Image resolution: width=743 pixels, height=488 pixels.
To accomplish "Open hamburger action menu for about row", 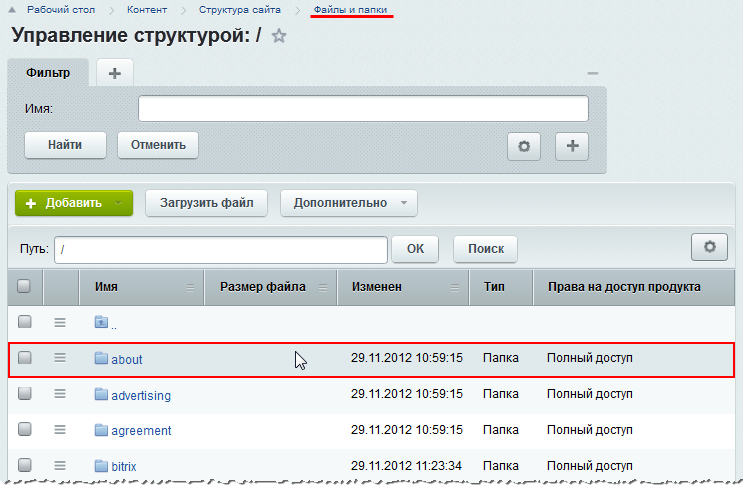I will pos(60,358).
